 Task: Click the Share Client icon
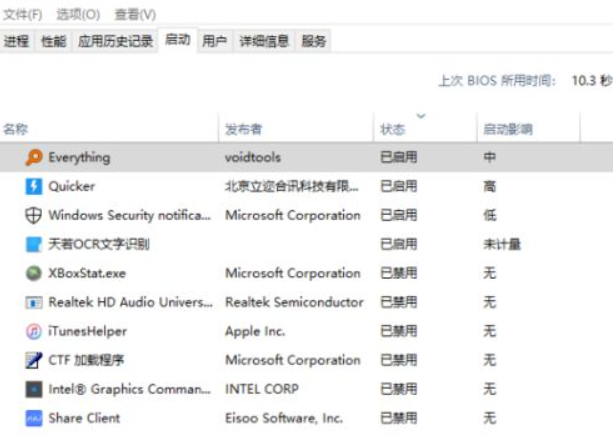[x=34, y=418]
